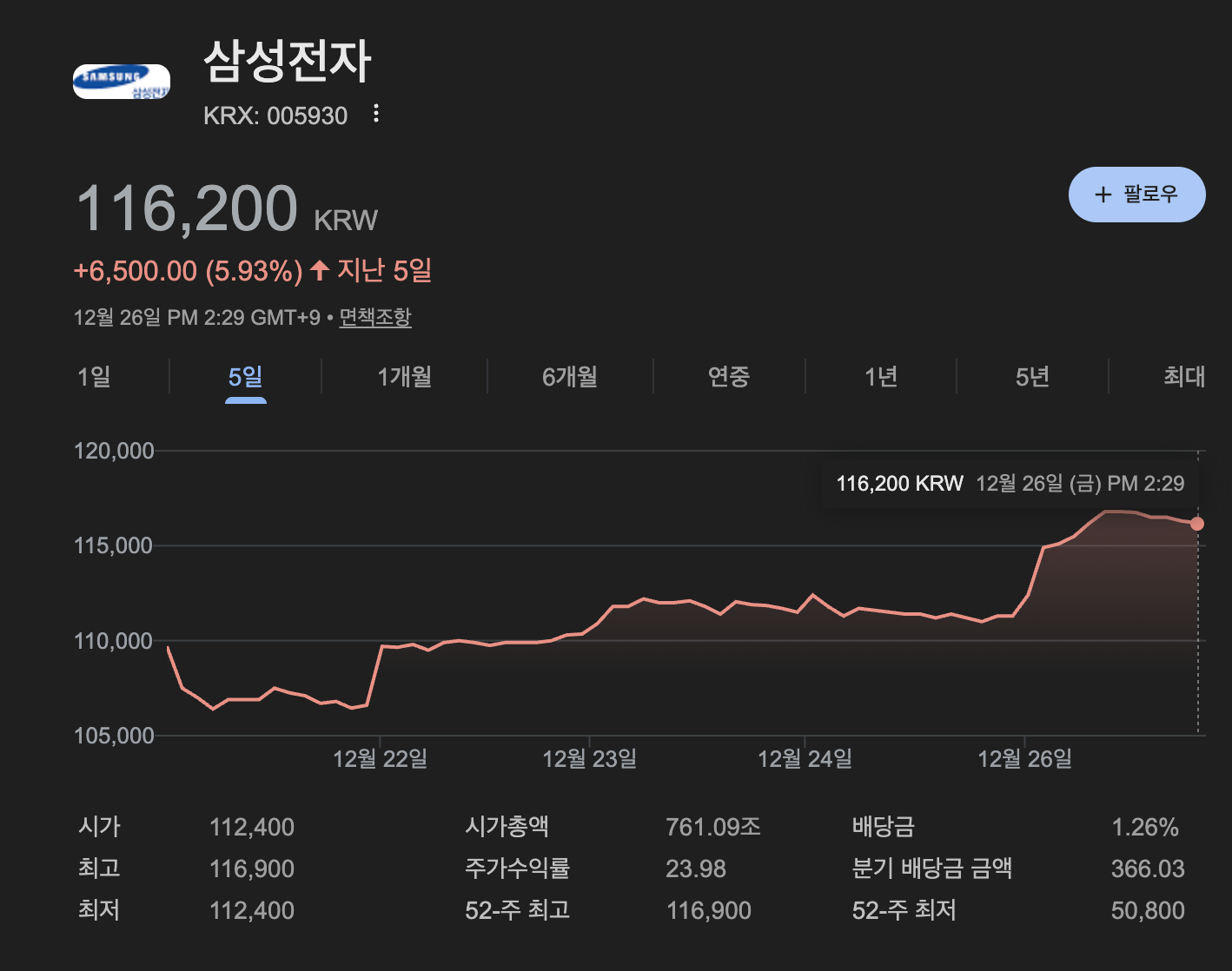Screen dimensions: 1232x971
Task: Click the 52-주 최저 label
Action: pos(904,909)
